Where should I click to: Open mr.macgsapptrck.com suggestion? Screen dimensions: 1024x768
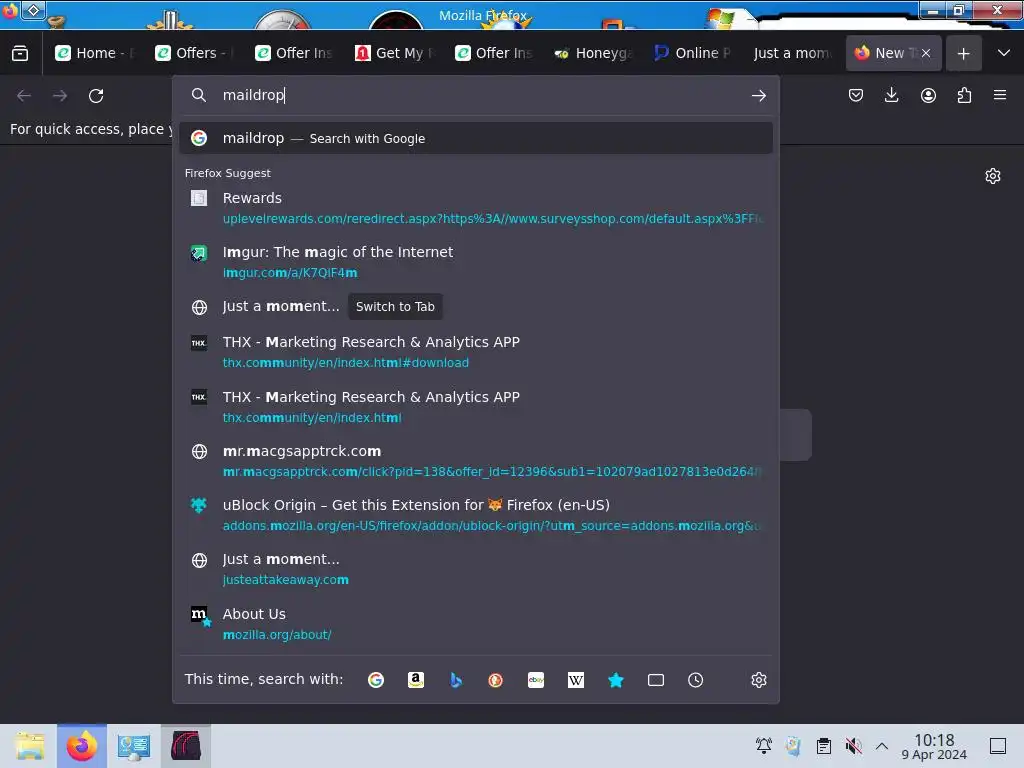point(476,461)
